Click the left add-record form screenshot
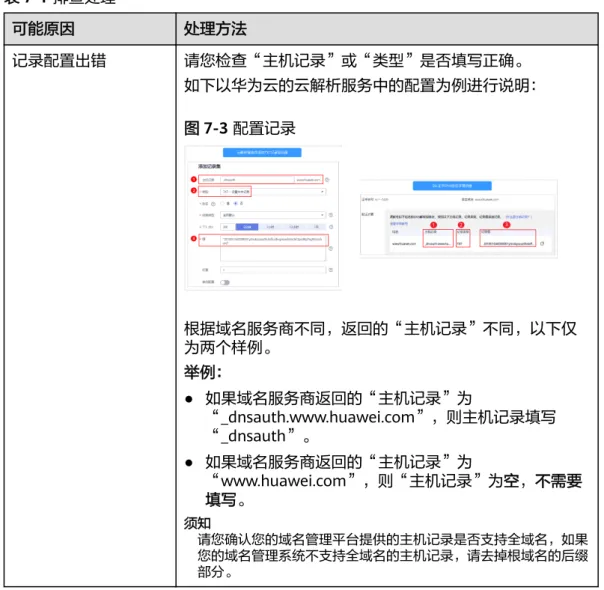This screenshot has width=604, height=590. tap(263, 218)
